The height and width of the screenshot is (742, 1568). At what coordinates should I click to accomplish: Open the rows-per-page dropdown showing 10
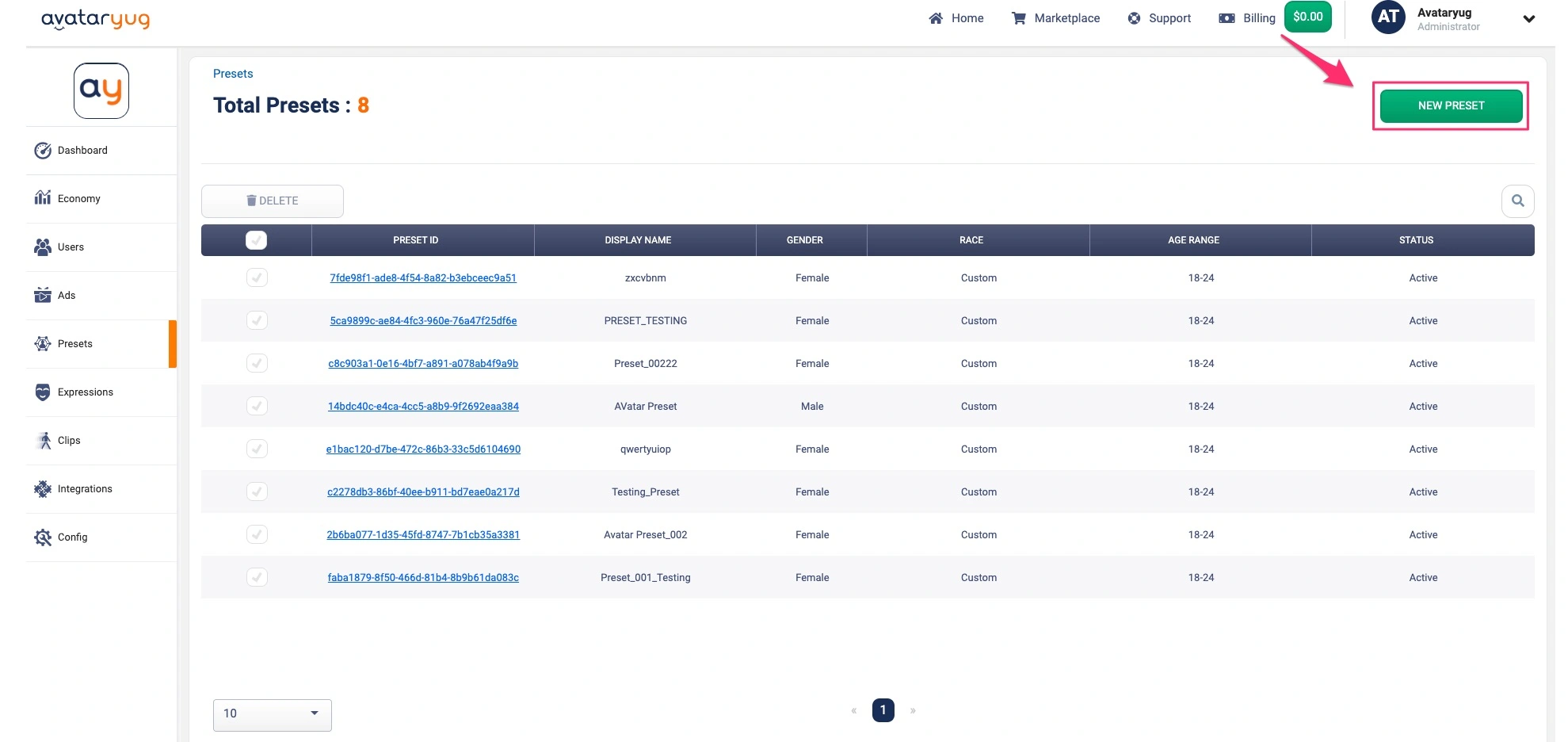pyautogui.click(x=272, y=713)
